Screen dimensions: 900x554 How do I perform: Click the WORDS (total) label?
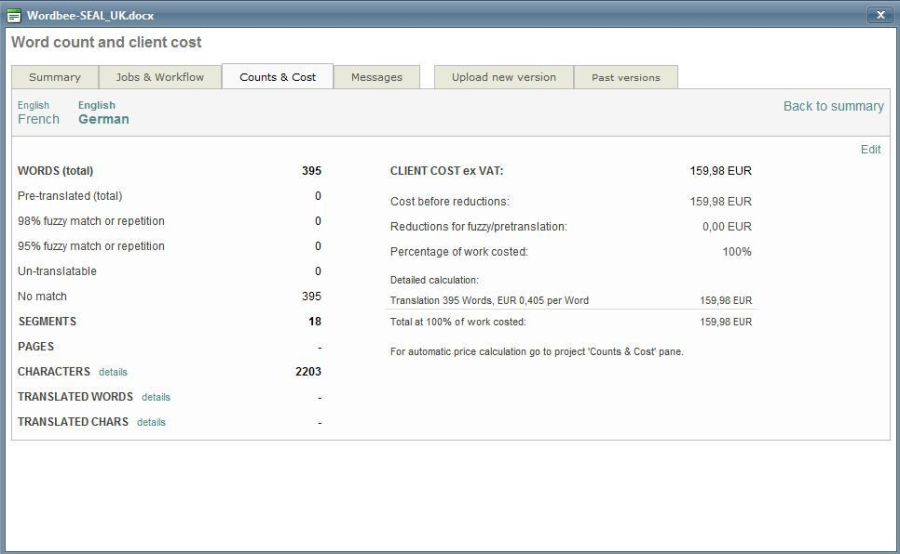click(x=55, y=171)
